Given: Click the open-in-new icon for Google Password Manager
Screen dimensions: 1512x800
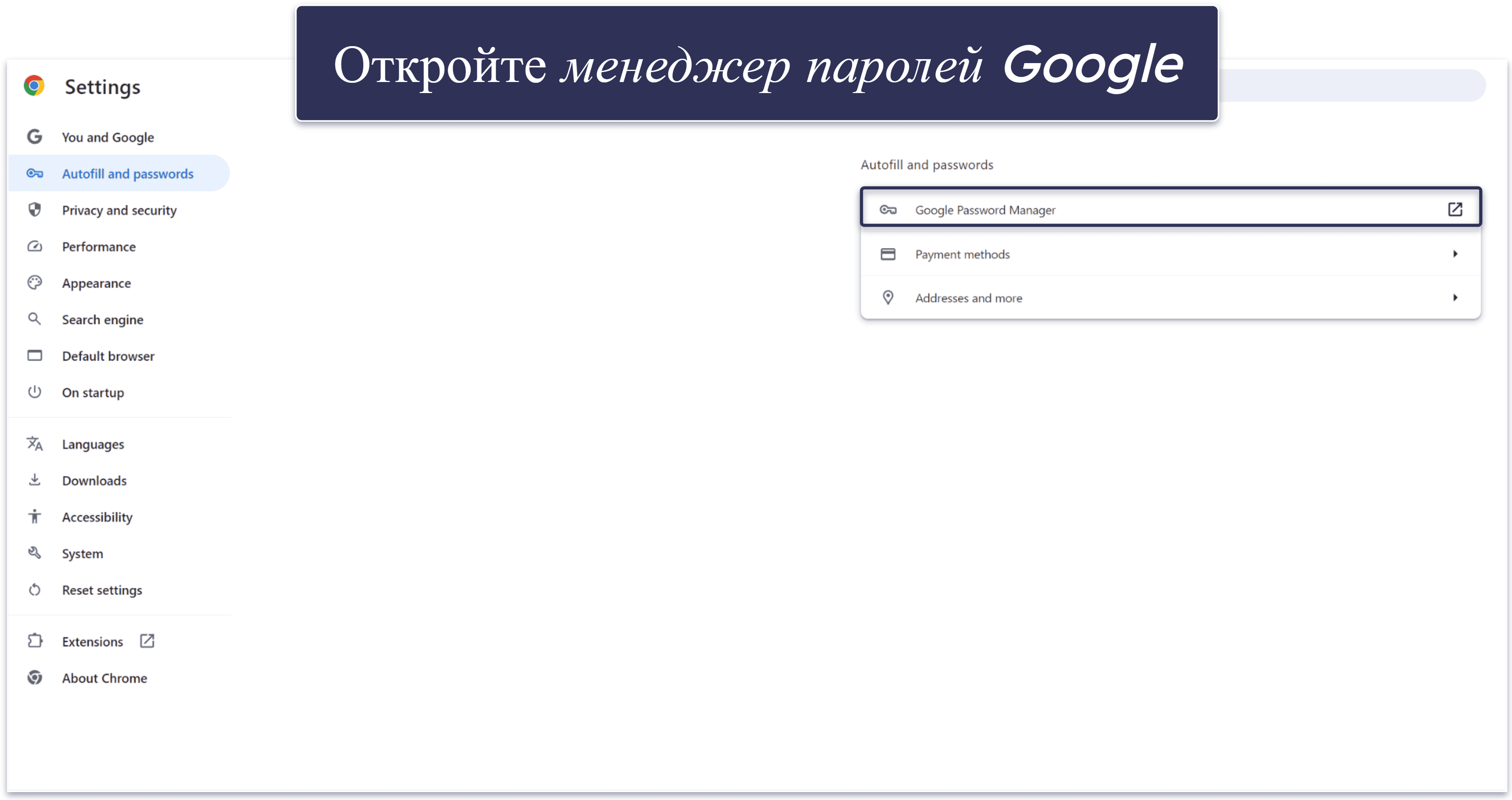Looking at the screenshot, I should [x=1455, y=209].
